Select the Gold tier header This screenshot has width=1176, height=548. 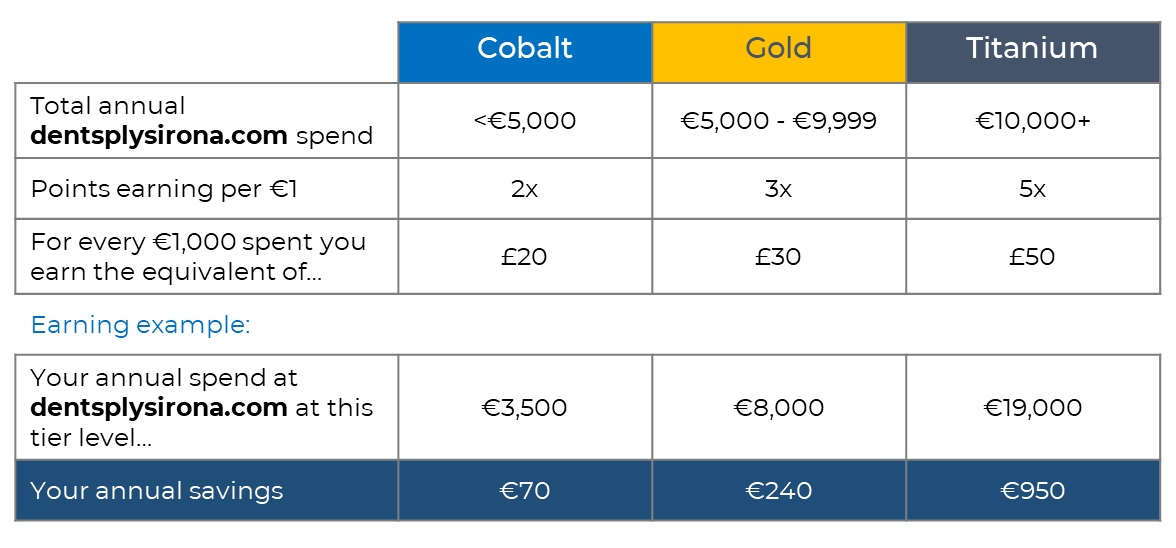[x=778, y=52]
